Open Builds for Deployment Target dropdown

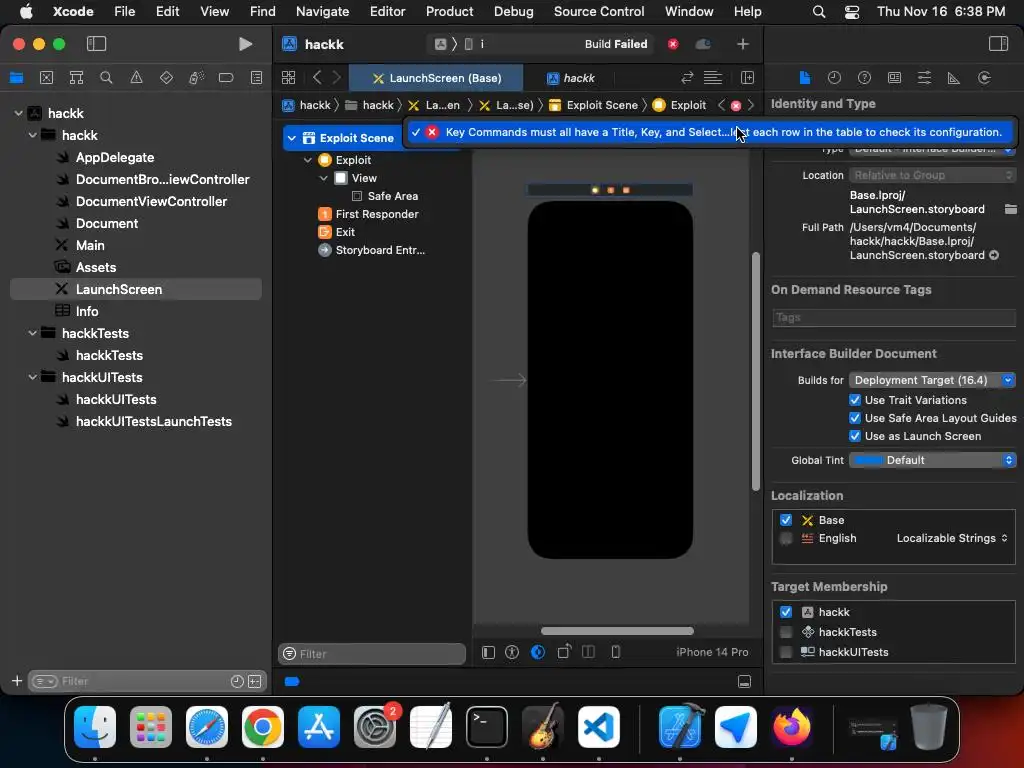tap(932, 380)
